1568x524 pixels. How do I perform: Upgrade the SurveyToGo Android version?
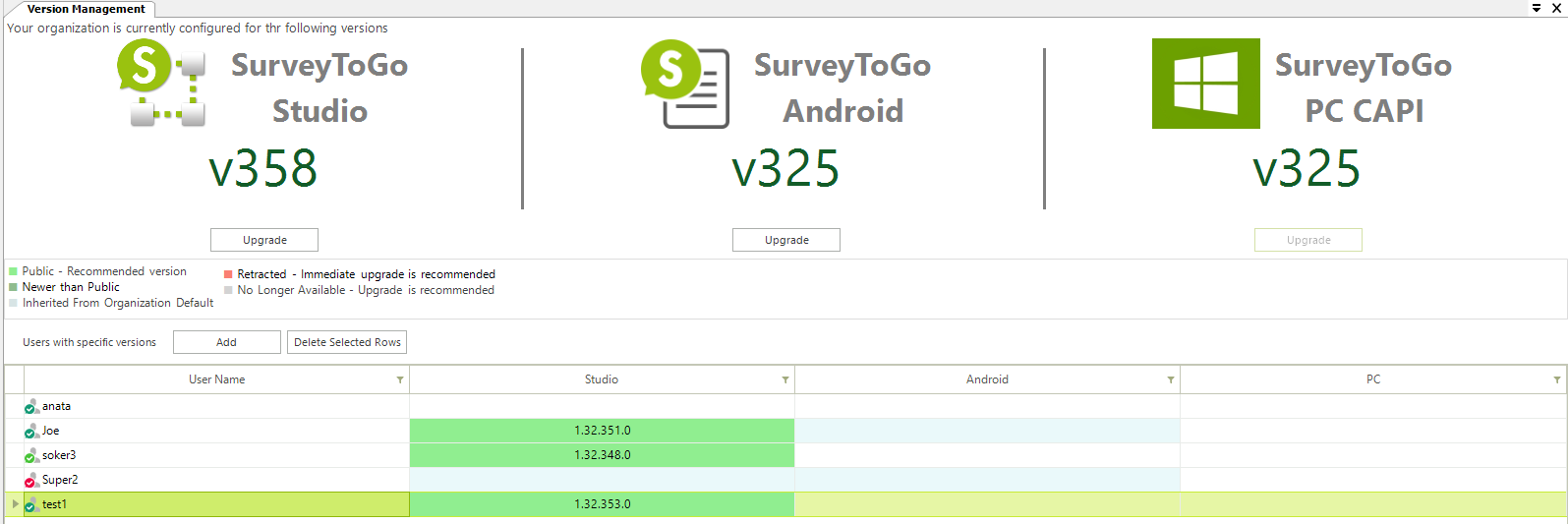(786, 240)
